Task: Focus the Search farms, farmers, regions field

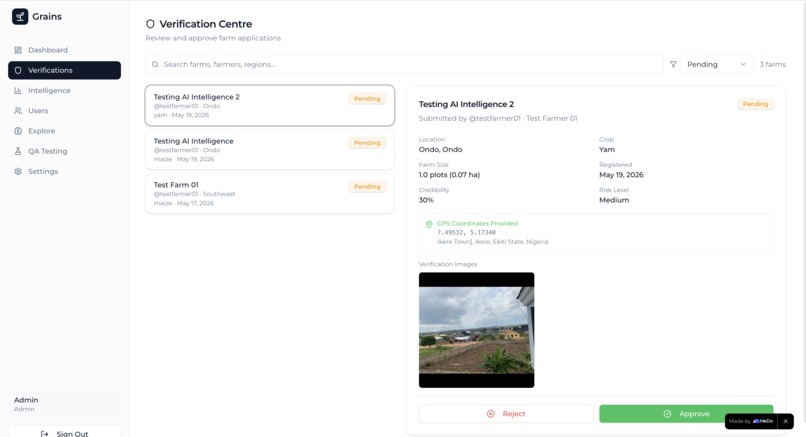Action: coord(404,64)
